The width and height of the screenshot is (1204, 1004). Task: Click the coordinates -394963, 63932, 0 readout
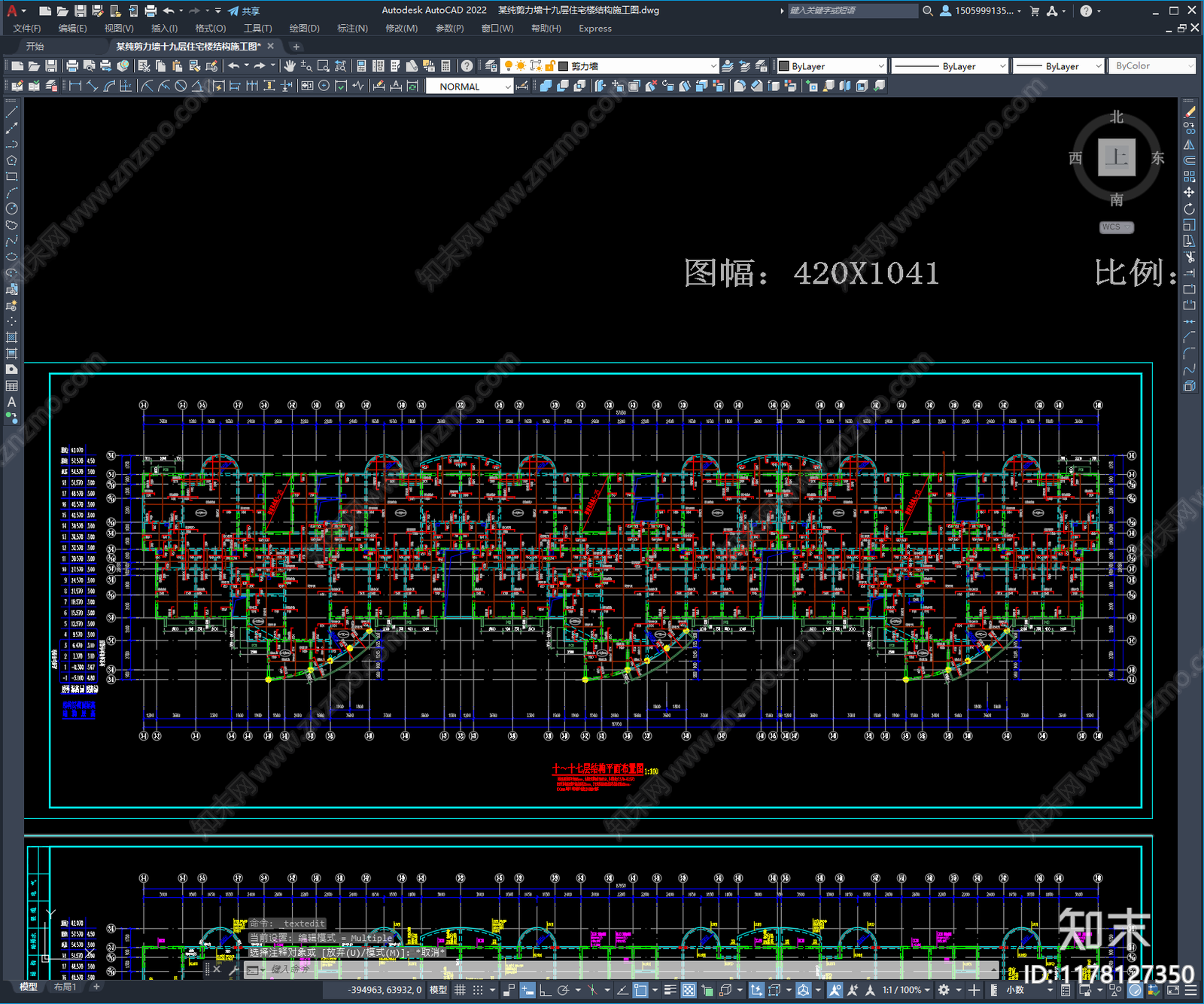(385, 990)
